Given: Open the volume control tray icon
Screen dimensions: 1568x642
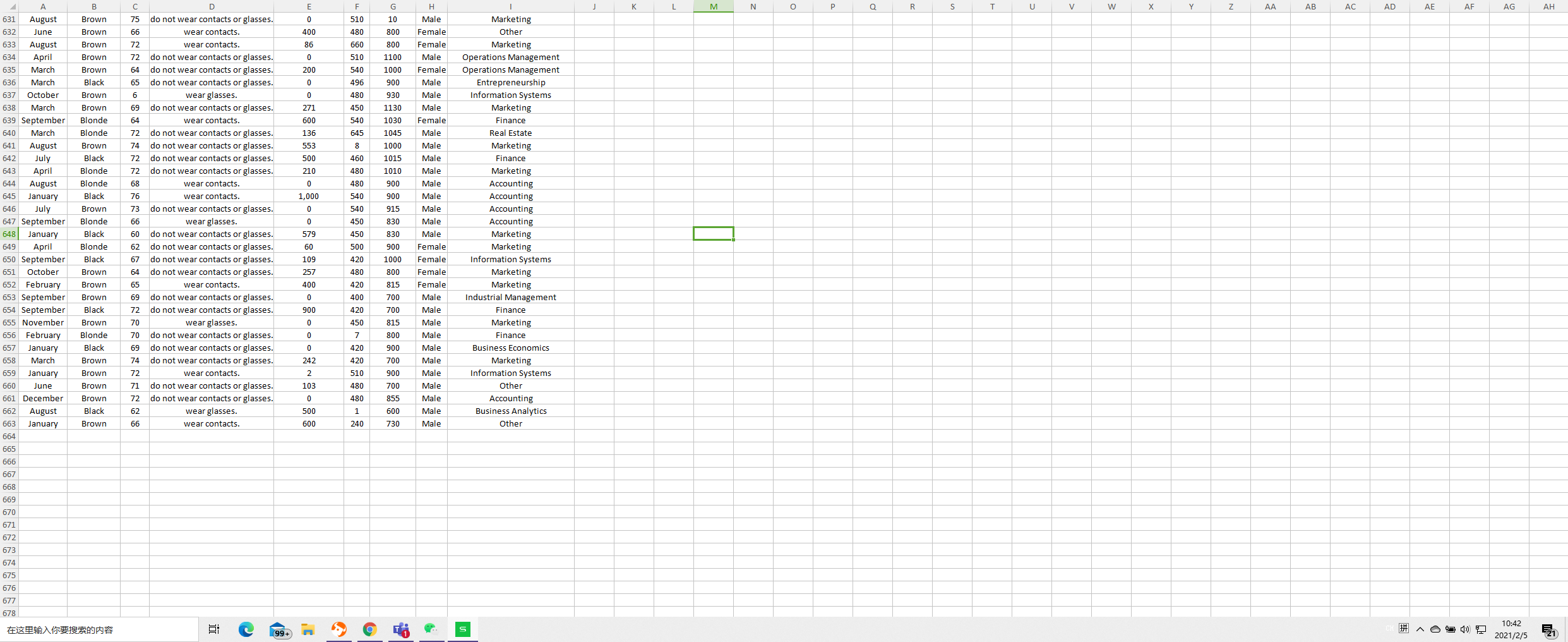Looking at the screenshot, I should tap(1465, 629).
